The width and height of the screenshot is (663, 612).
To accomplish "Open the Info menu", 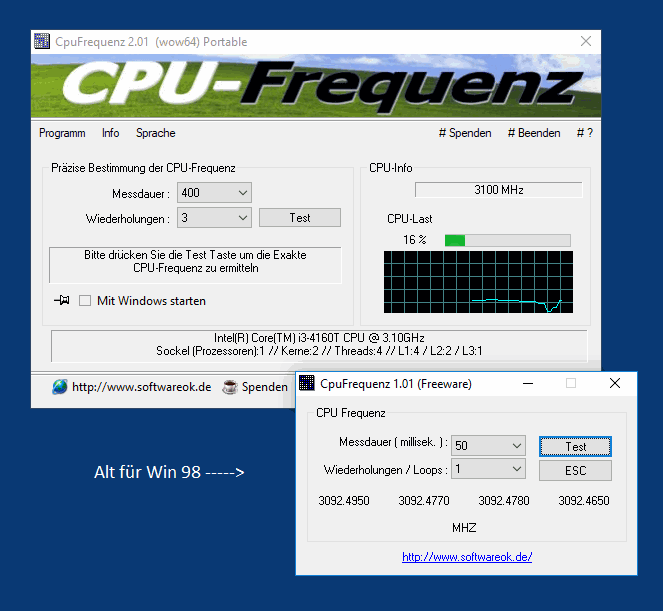I will coord(110,133).
